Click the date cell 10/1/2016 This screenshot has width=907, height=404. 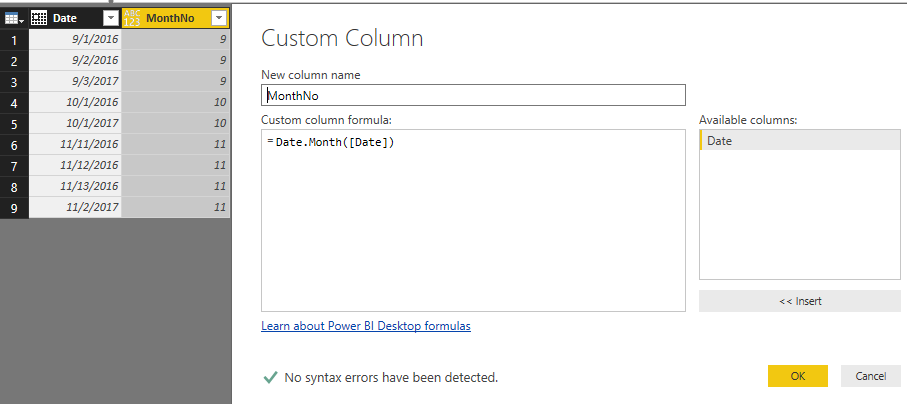(x=75, y=102)
